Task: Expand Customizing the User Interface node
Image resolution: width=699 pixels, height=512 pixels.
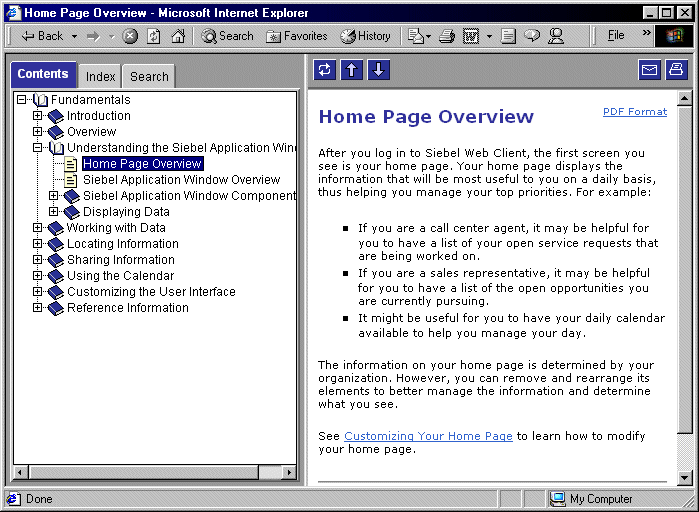Action: (x=37, y=291)
